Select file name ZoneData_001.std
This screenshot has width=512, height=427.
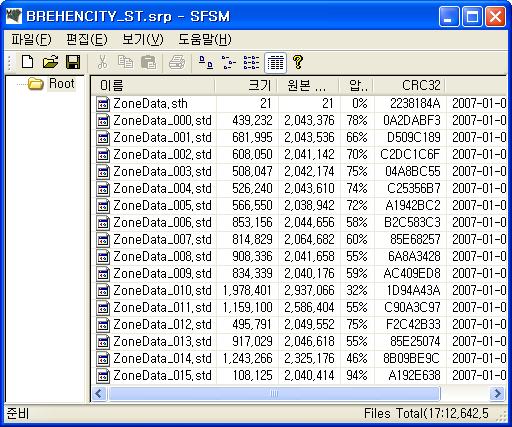(x=162, y=138)
